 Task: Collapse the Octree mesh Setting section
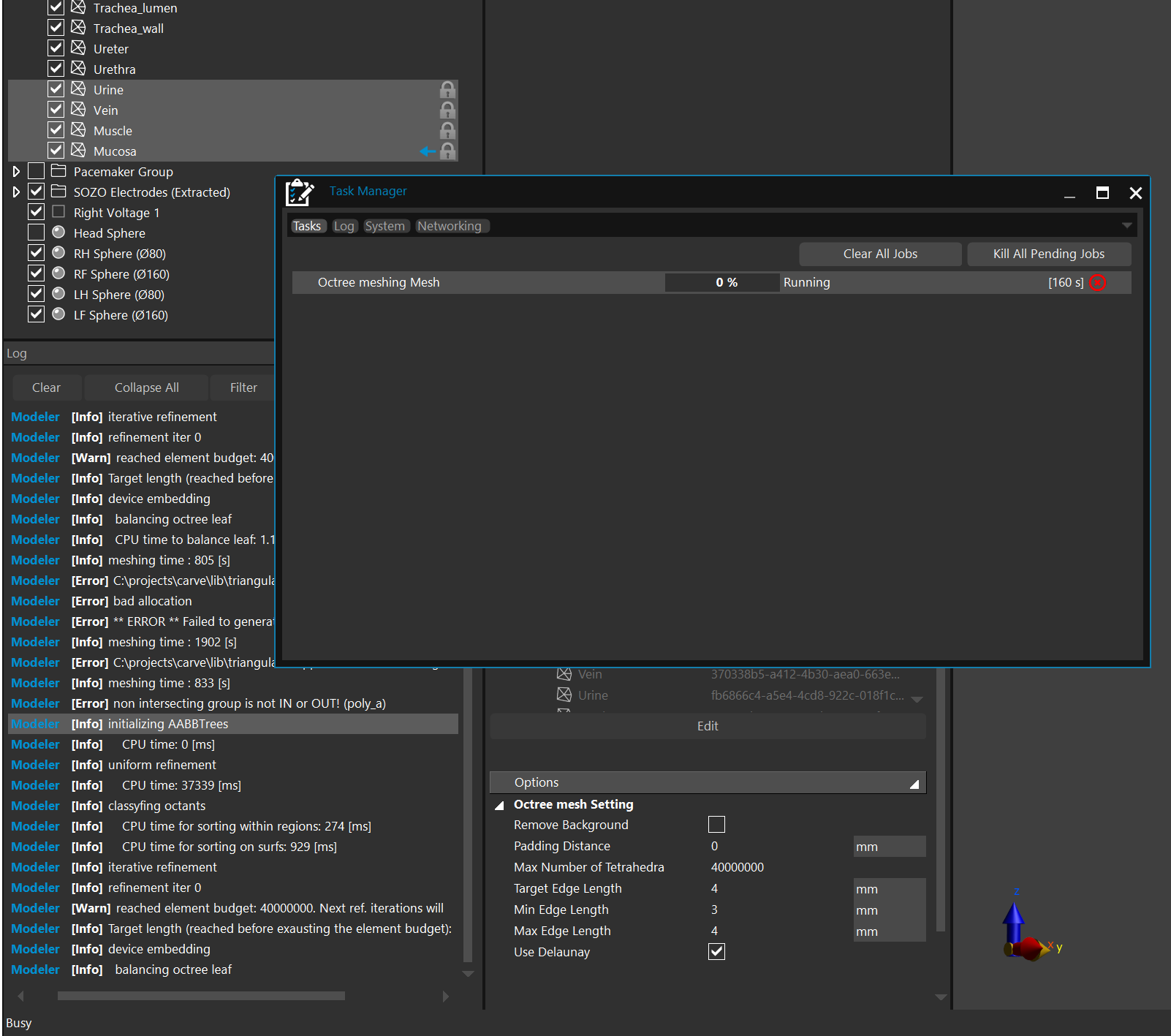click(500, 805)
